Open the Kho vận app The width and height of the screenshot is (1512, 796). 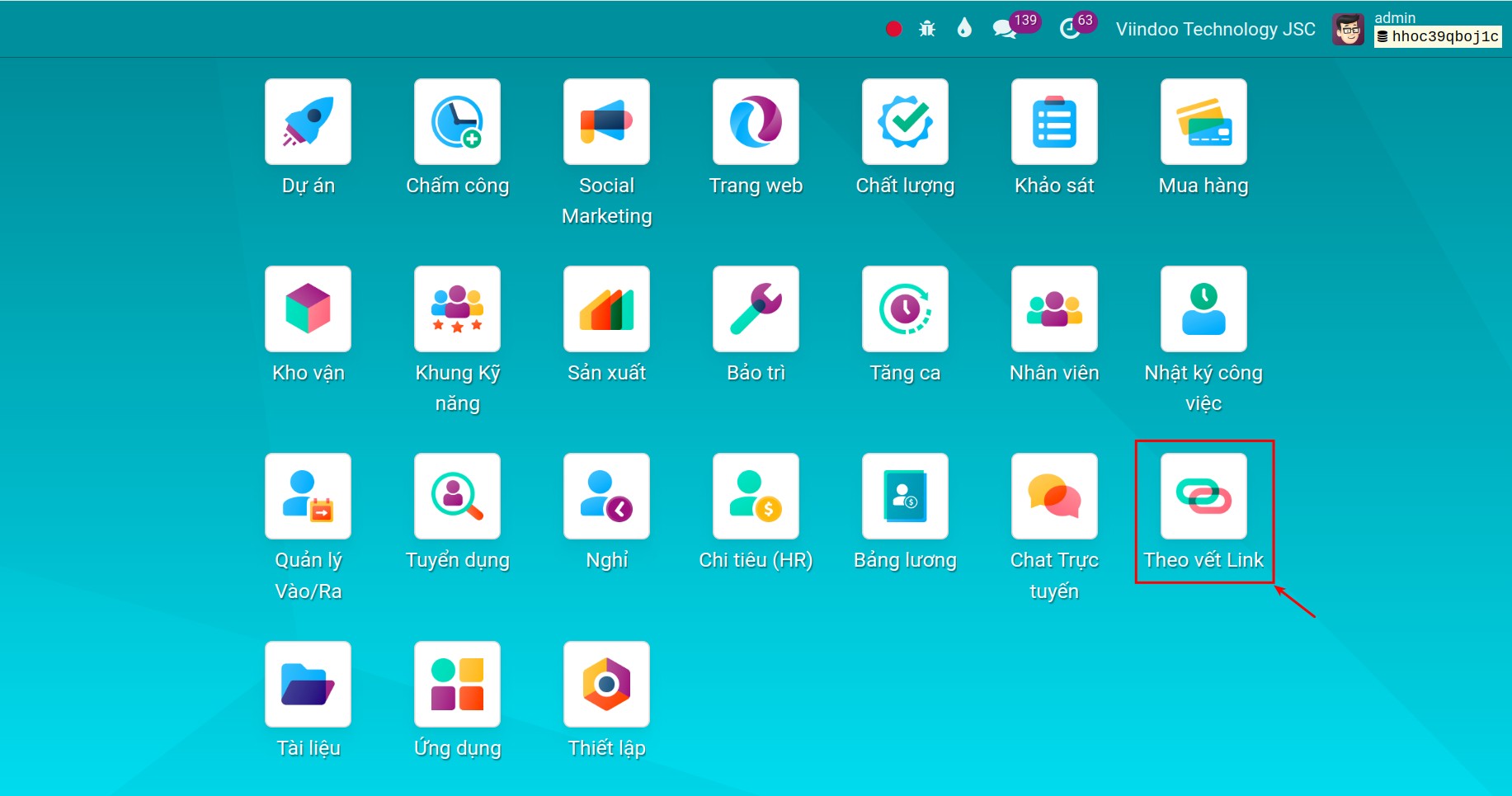coord(308,309)
